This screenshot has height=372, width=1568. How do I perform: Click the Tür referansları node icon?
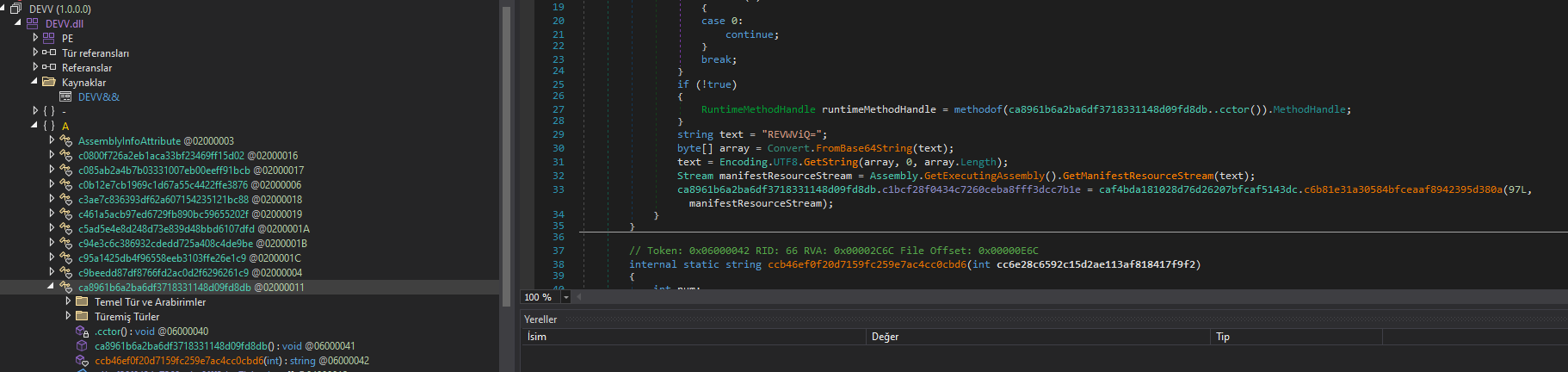[49, 53]
